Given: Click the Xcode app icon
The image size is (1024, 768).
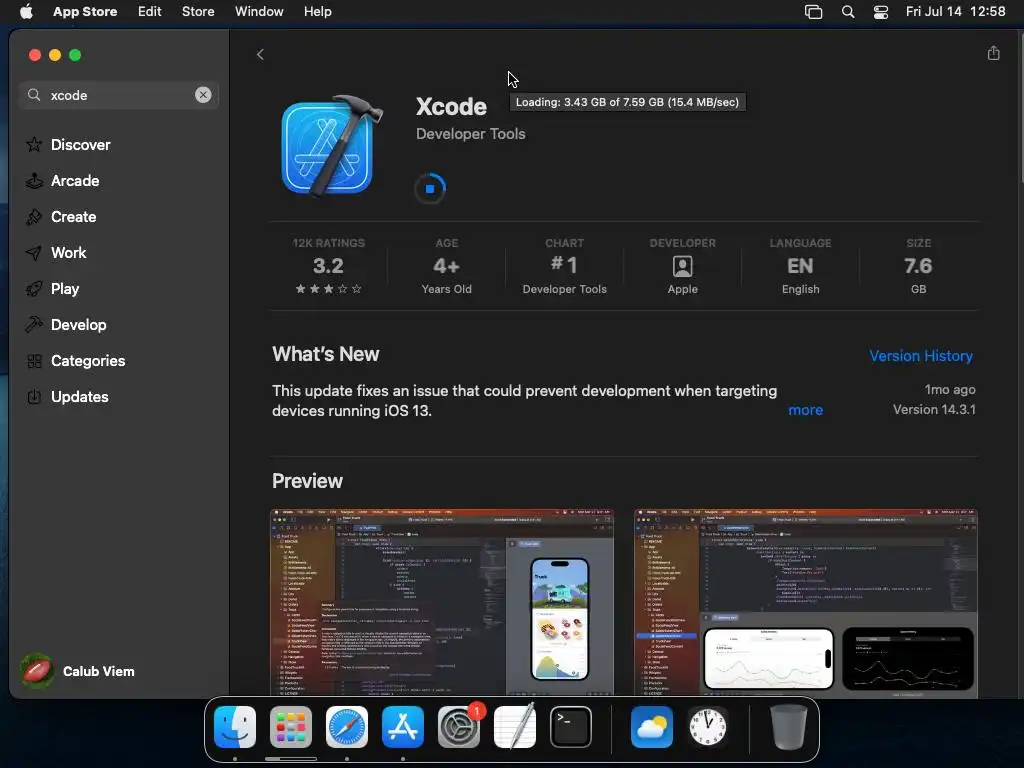Looking at the screenshot, I should [x=330, y=147].
